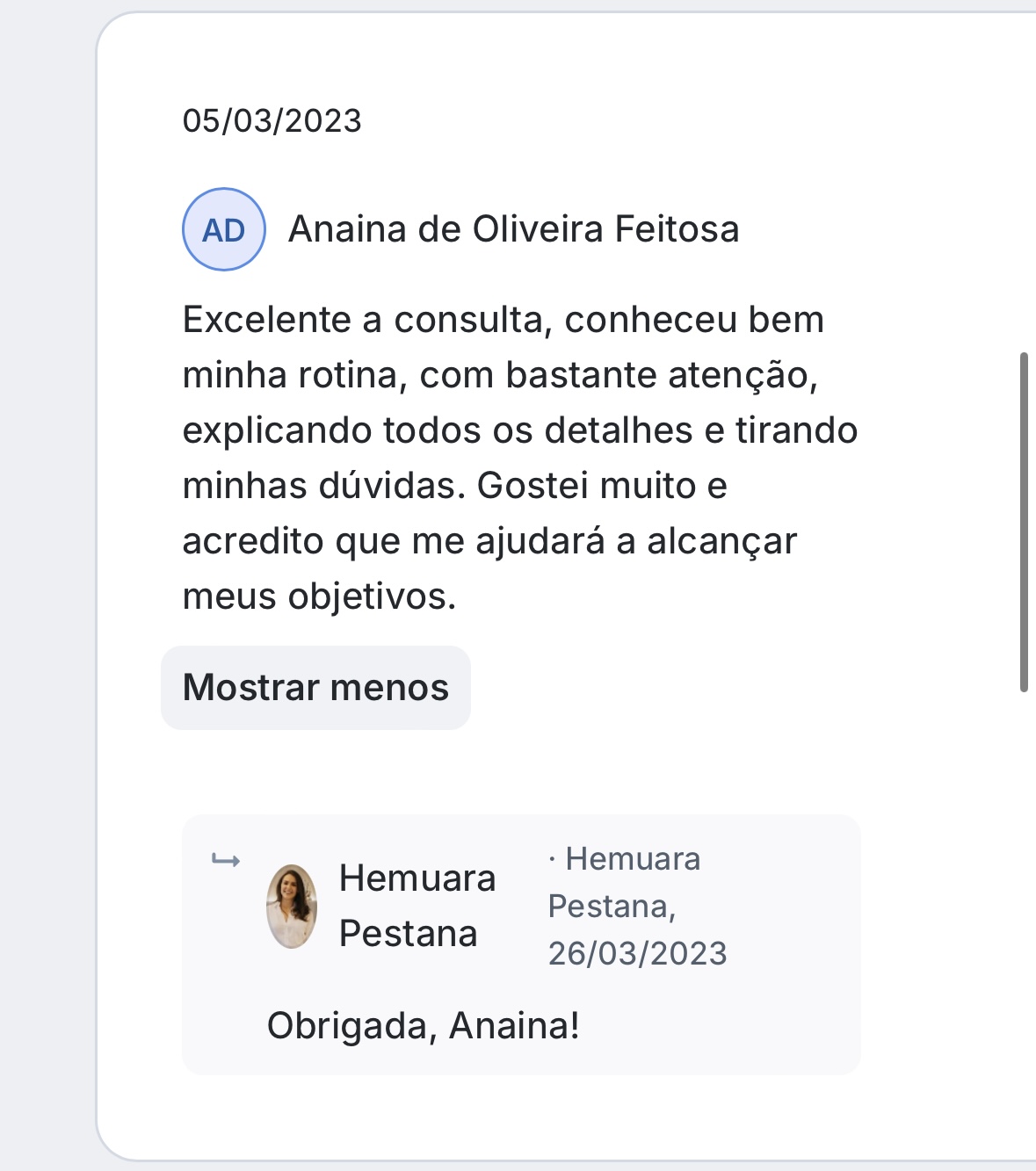Click the line "minha rotina, com bastante atenção,"
The height and width of the screenshot is (1171, 1036).
pos(501,375)
